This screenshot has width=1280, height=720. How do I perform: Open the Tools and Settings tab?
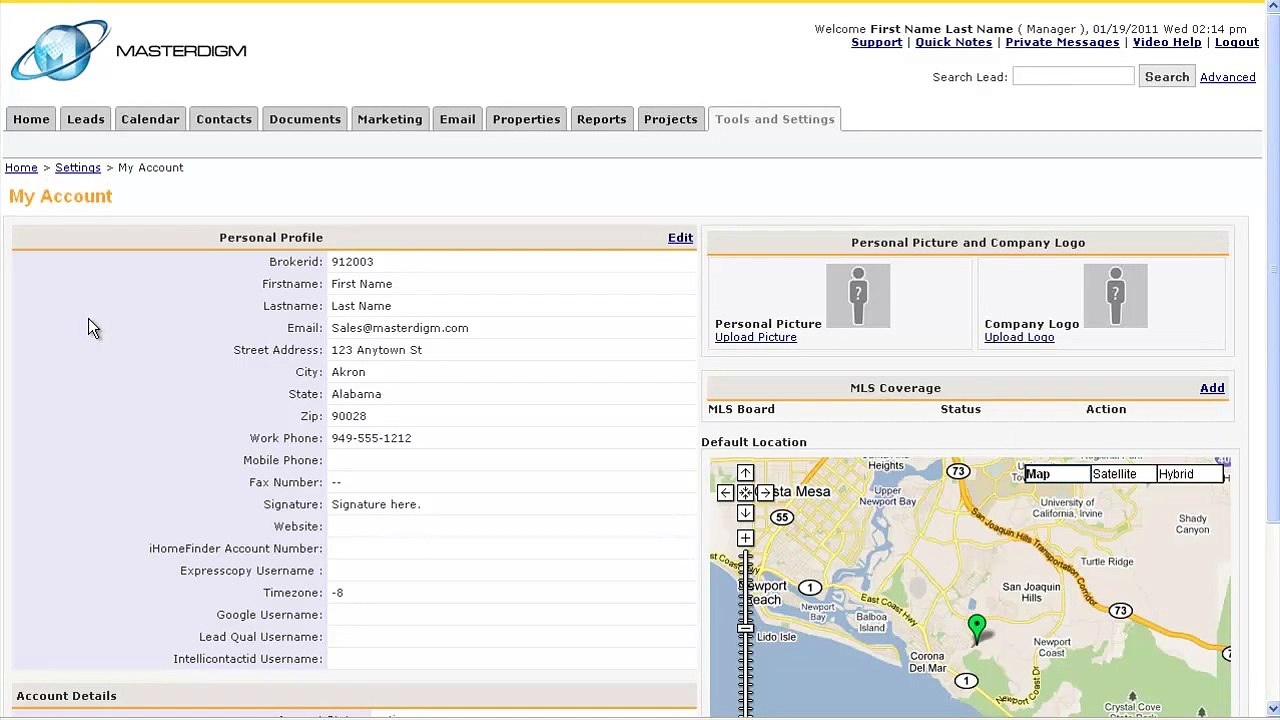coord(775,119)
